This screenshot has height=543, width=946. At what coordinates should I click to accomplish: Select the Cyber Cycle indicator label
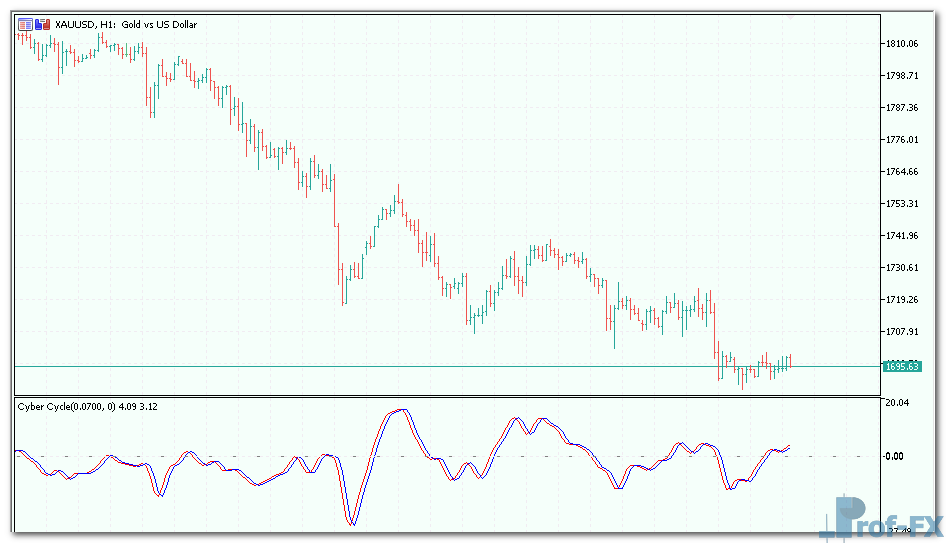pos(86,406)
